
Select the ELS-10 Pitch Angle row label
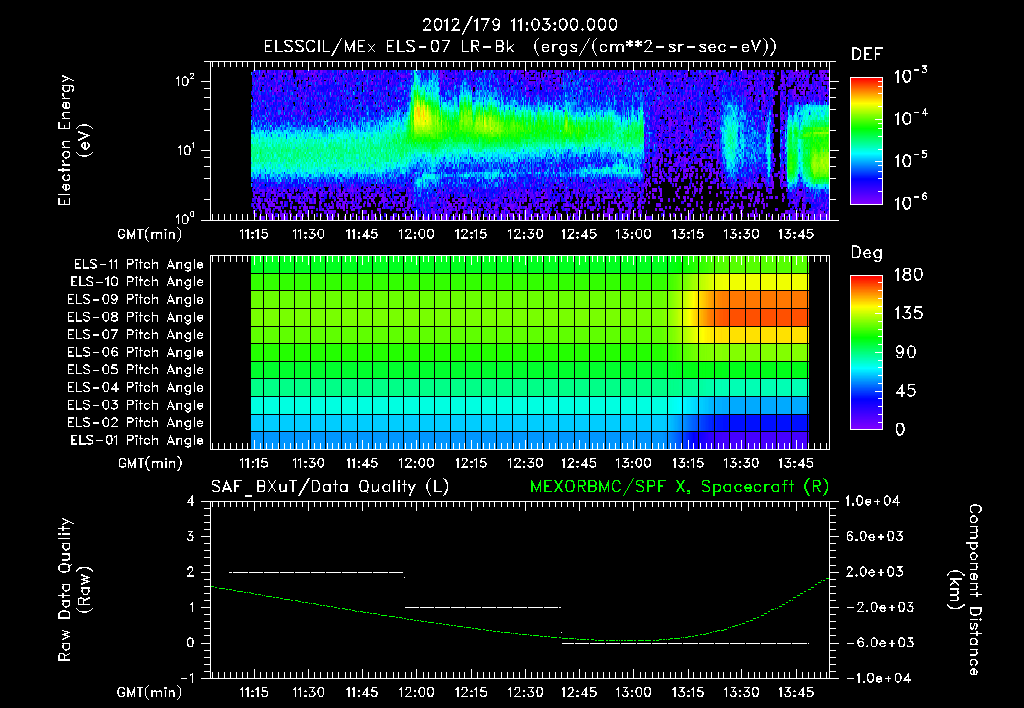[x=137, y=282]
